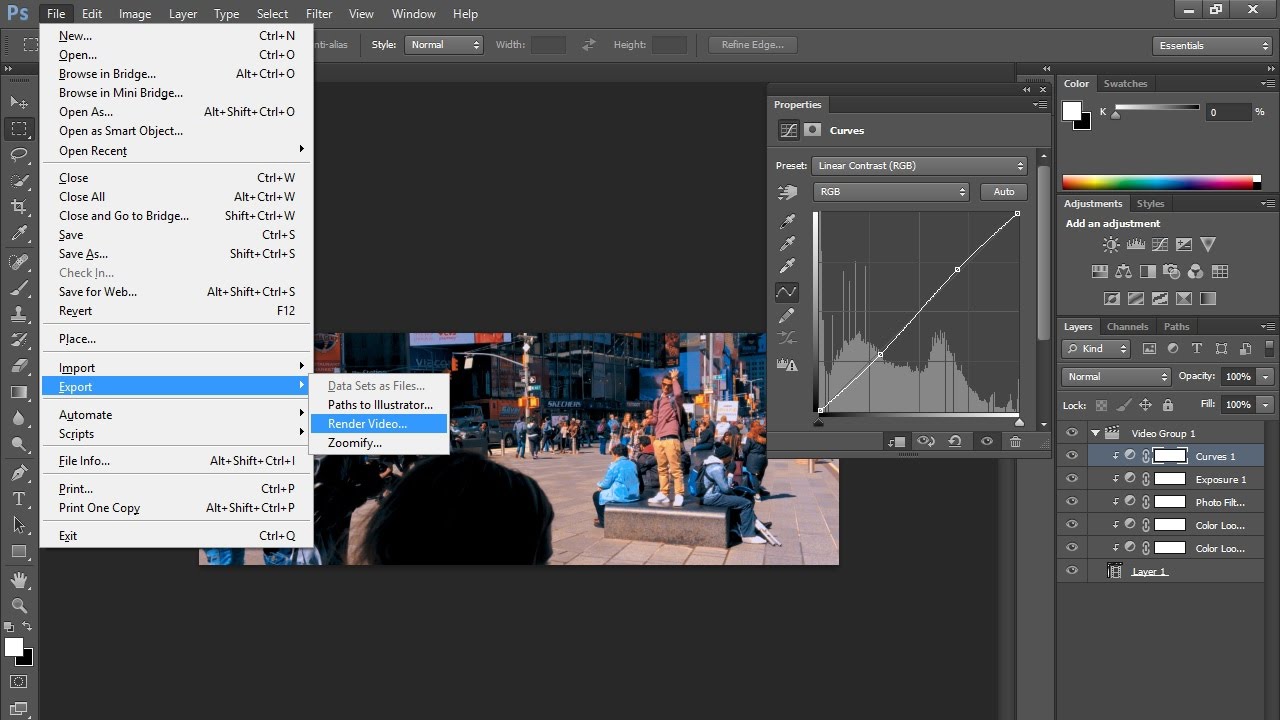Add a Levels adjustment

coord(1135,245)
